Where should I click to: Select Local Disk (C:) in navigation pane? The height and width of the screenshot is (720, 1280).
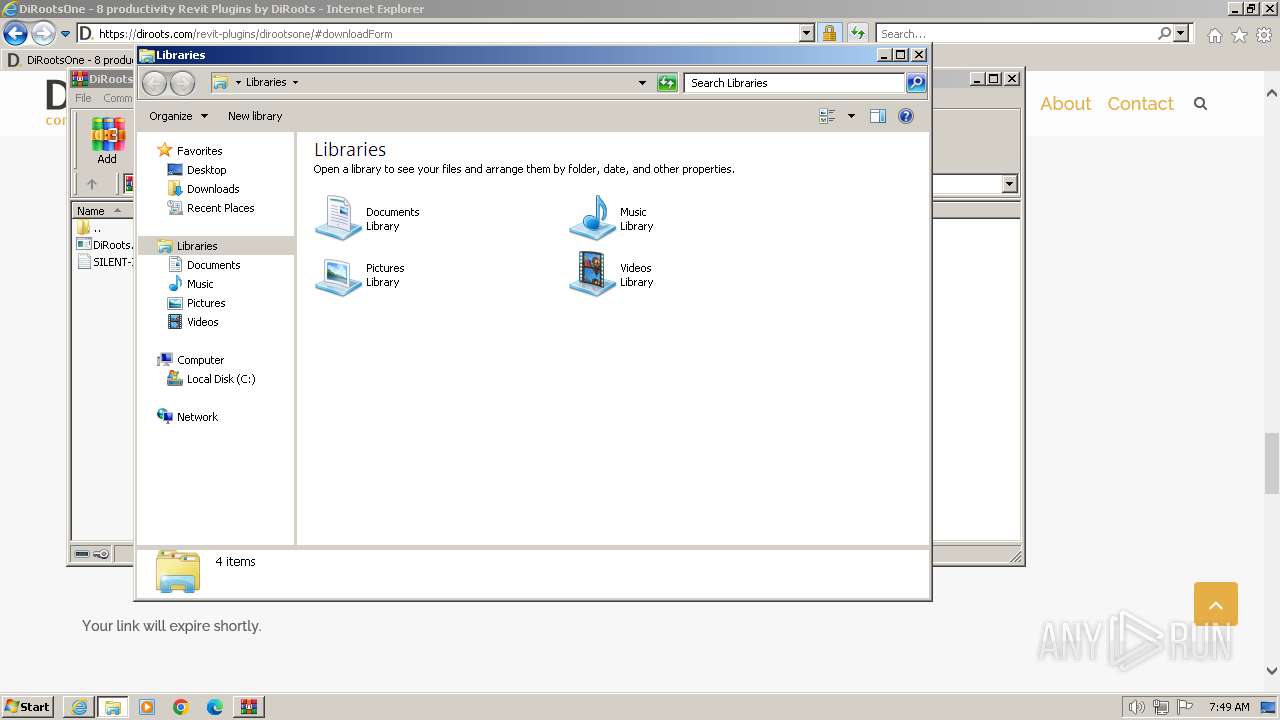(x=221, y=379)
